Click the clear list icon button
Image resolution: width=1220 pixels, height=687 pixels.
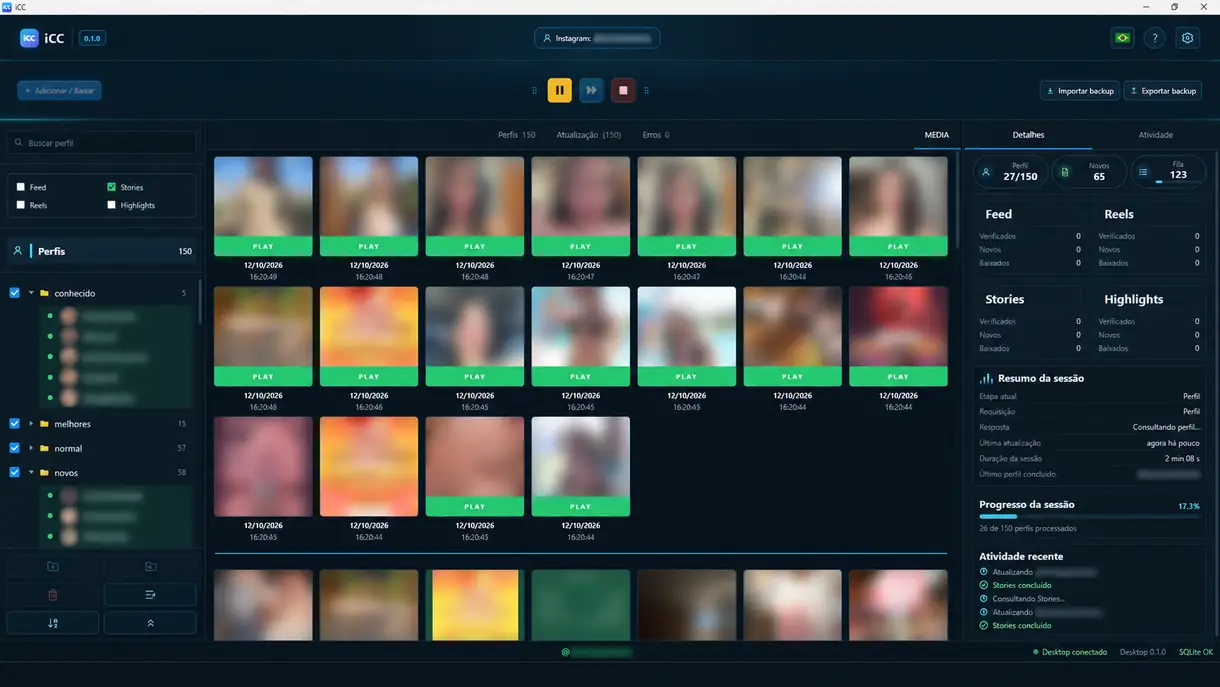(x=150, y=595)
